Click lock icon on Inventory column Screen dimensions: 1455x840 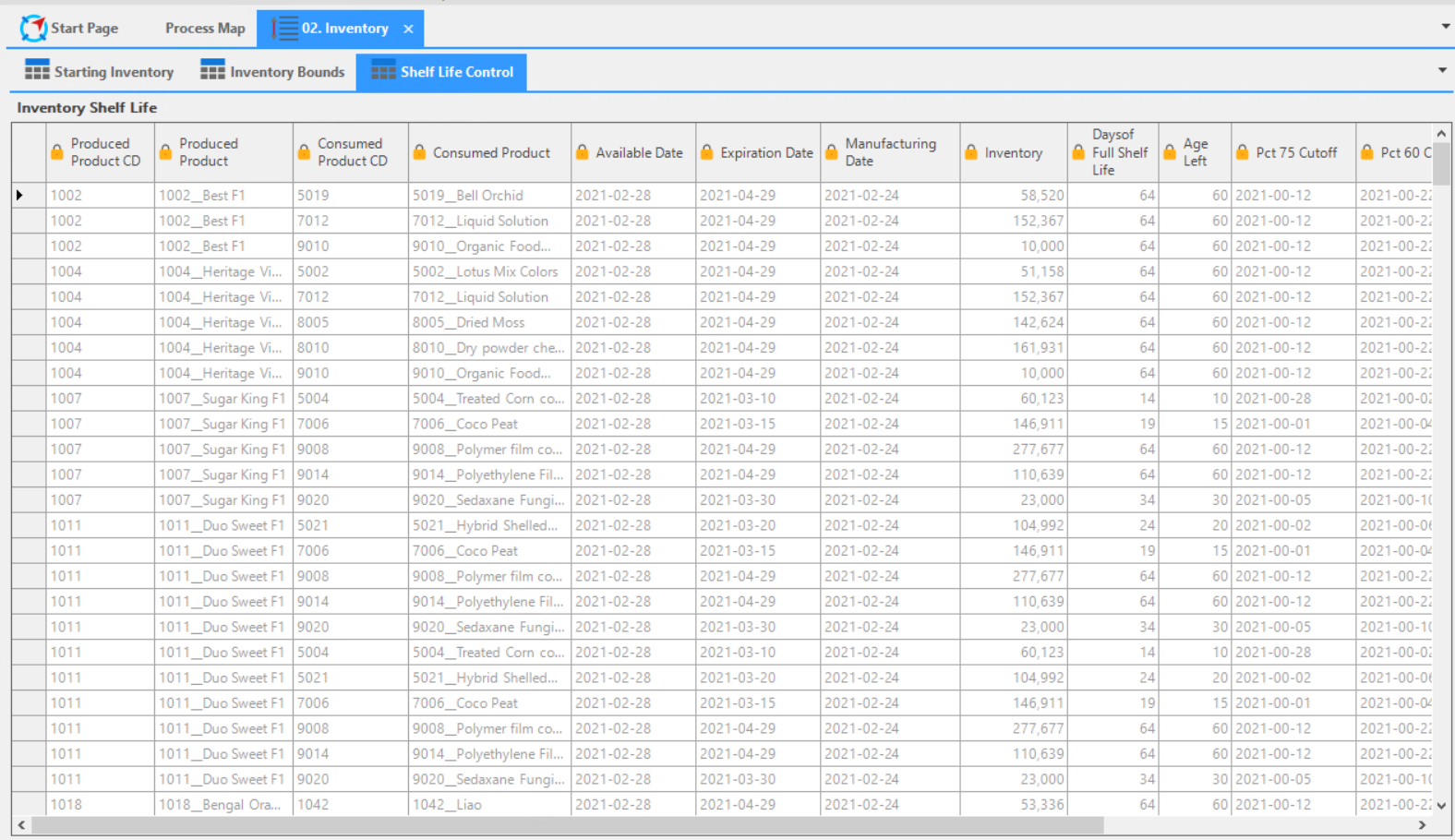[970, 152]
